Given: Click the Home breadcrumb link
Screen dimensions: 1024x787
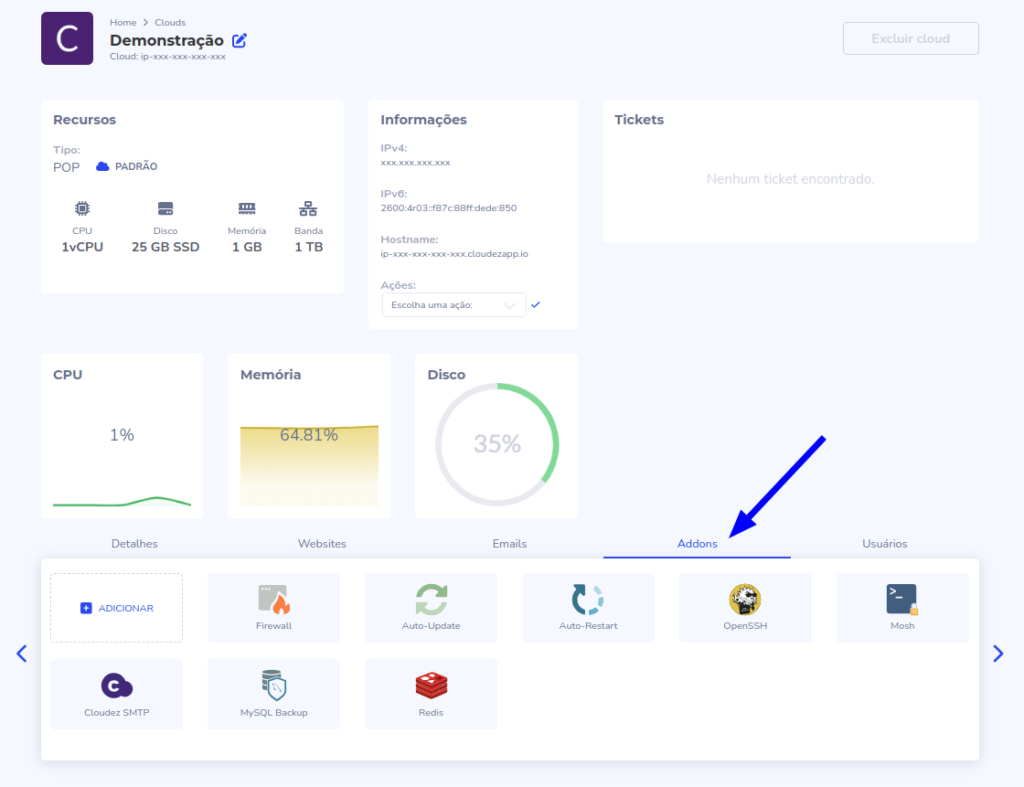Looking at the screenshot, I should click(123, 22).
